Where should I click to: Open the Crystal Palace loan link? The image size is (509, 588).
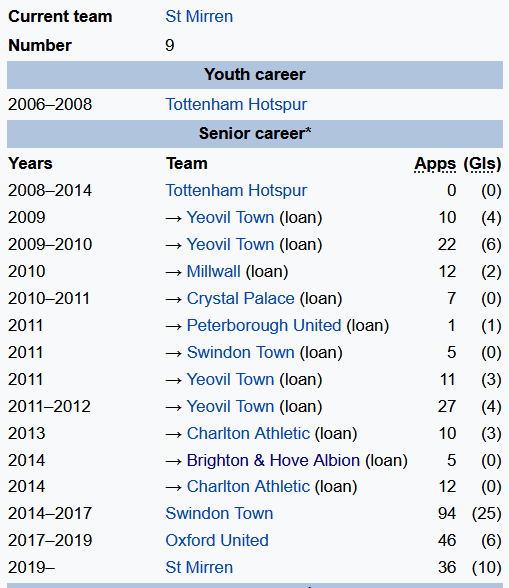tap(240, 298)
